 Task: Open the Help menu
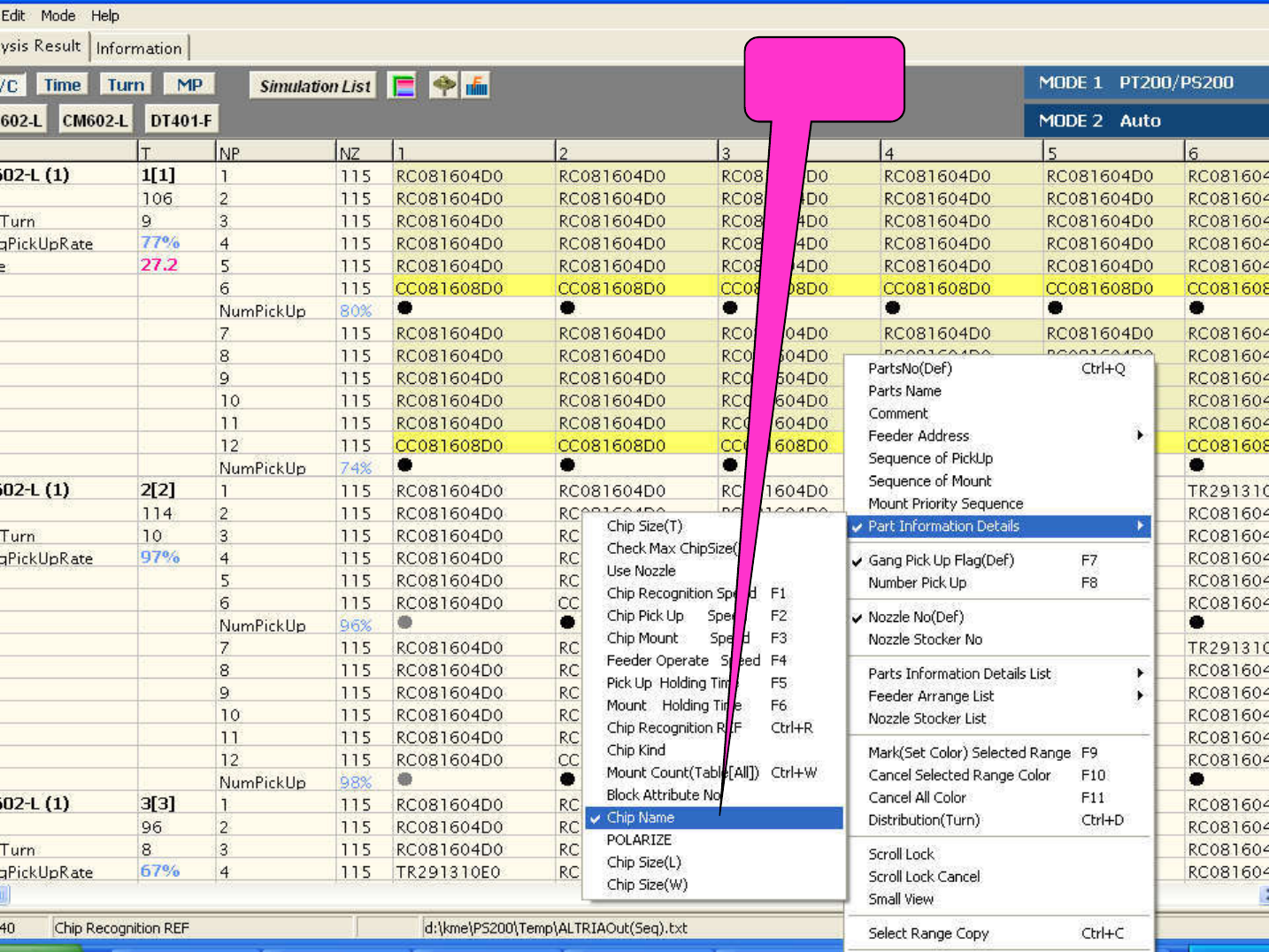104,16
